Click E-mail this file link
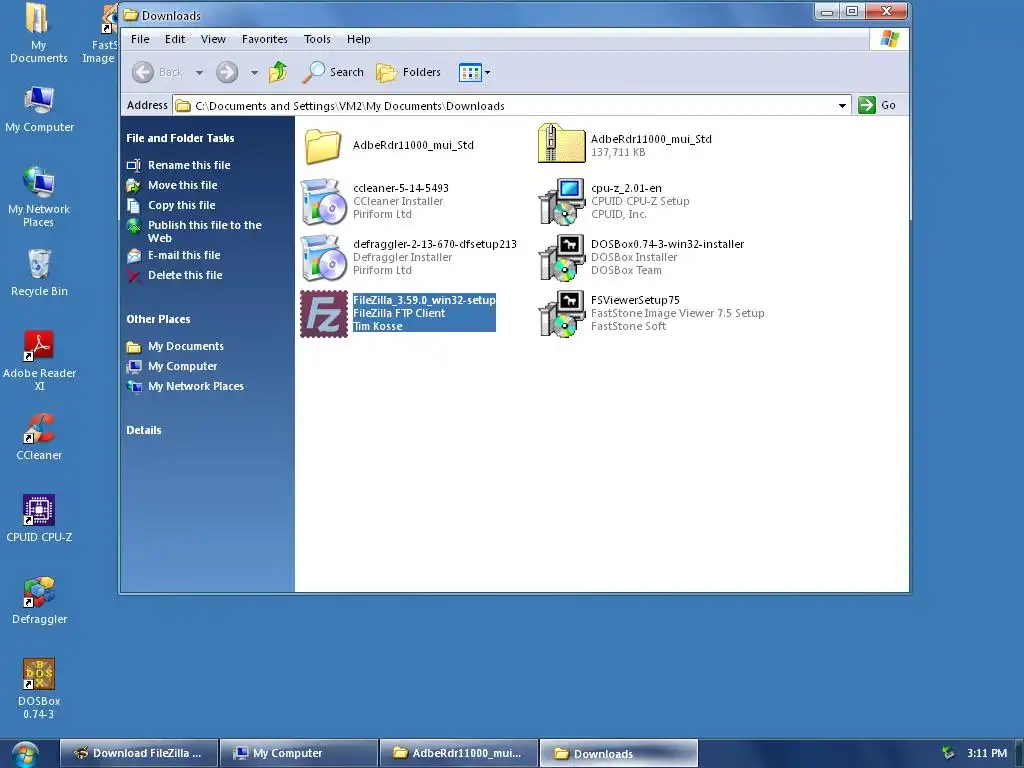 [184, 255]
